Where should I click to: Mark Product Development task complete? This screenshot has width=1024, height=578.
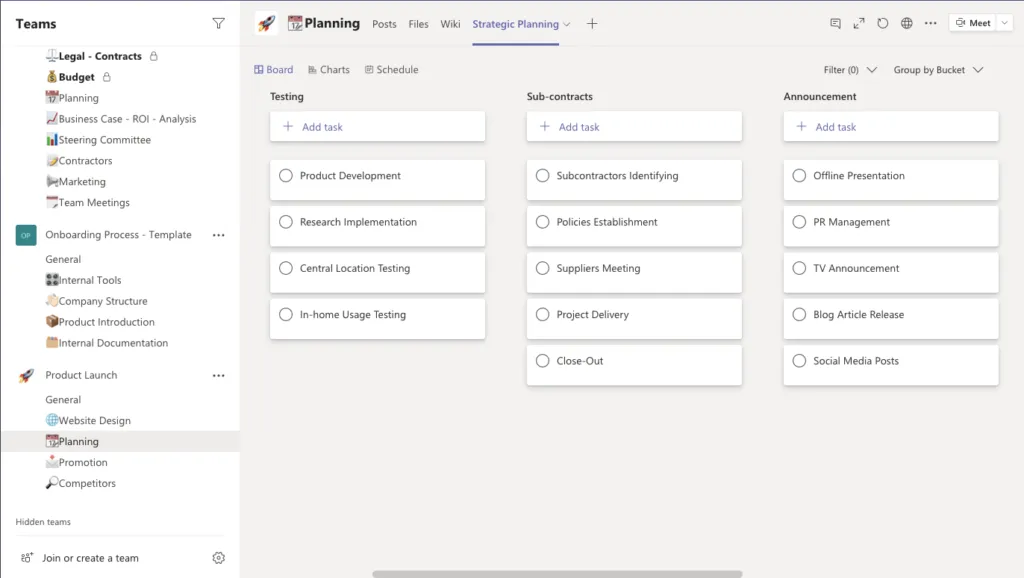tap(285, 176)
